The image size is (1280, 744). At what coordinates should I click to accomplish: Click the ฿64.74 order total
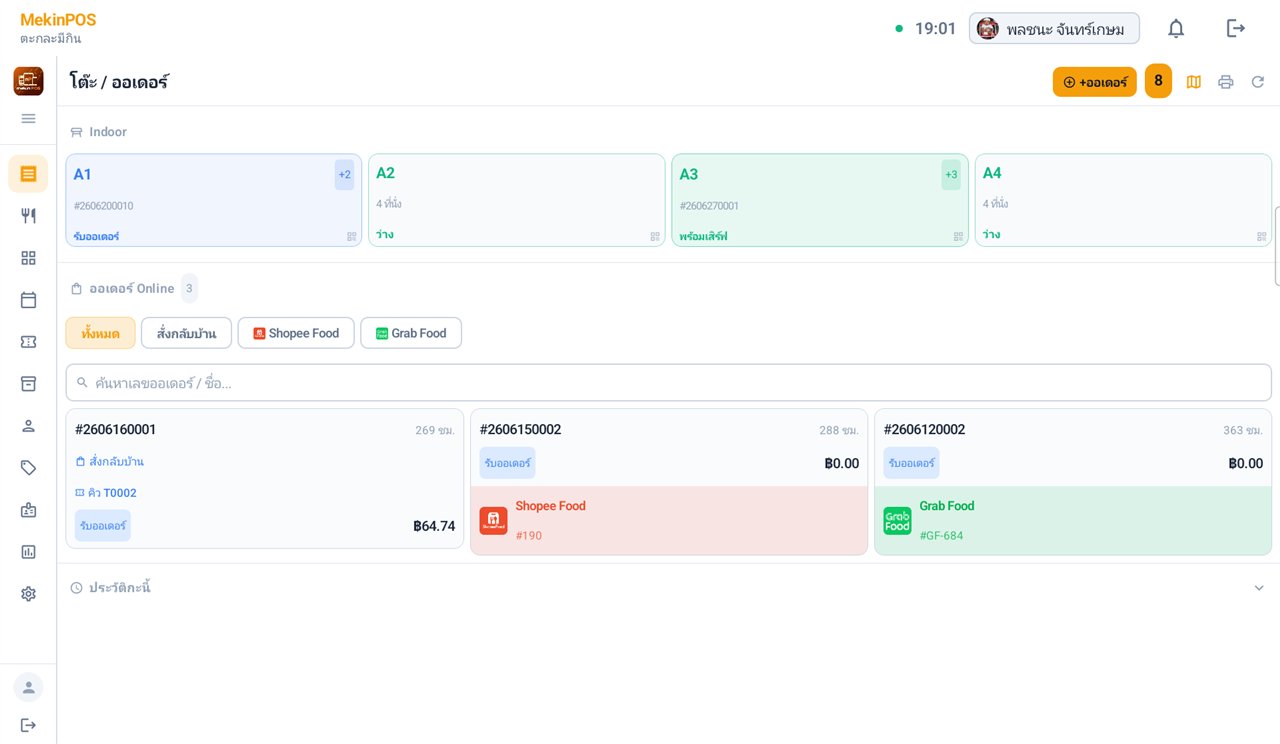[434, 526]
